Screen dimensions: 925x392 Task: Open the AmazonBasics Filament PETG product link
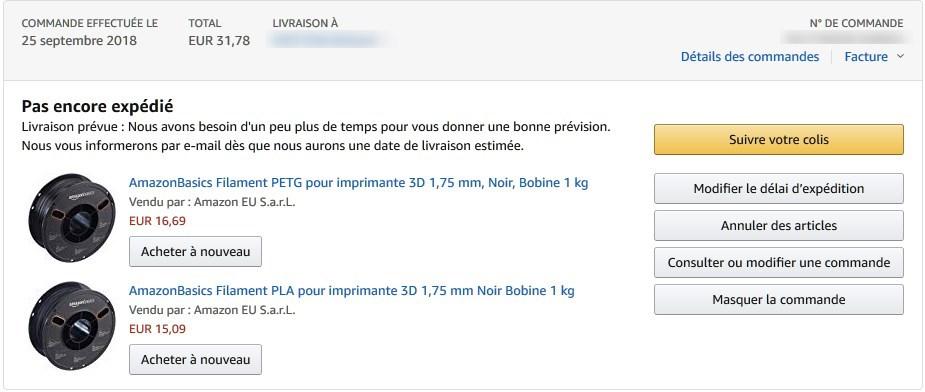tap(359, 183)
